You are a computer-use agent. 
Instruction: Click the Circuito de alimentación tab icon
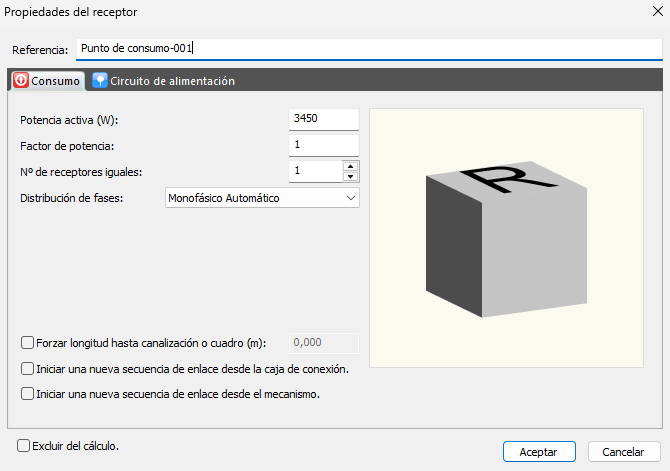[100, 81]
